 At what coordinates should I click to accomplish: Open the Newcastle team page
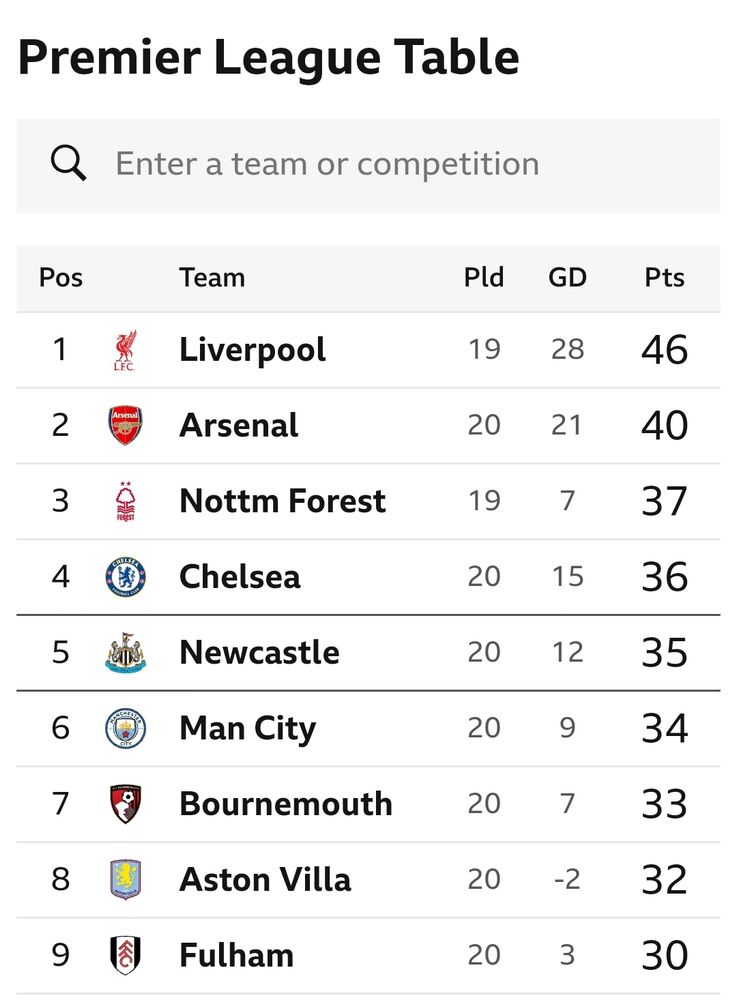pos(259,652)
